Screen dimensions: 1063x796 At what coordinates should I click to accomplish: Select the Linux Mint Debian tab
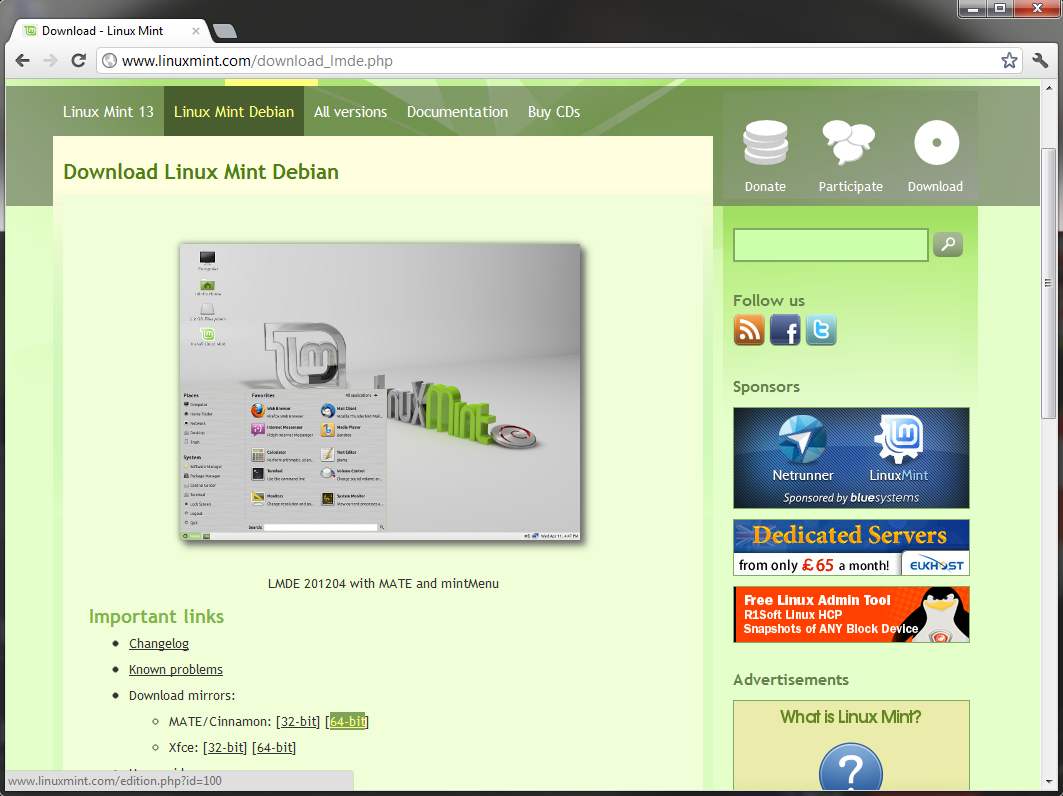pos(234,112)
